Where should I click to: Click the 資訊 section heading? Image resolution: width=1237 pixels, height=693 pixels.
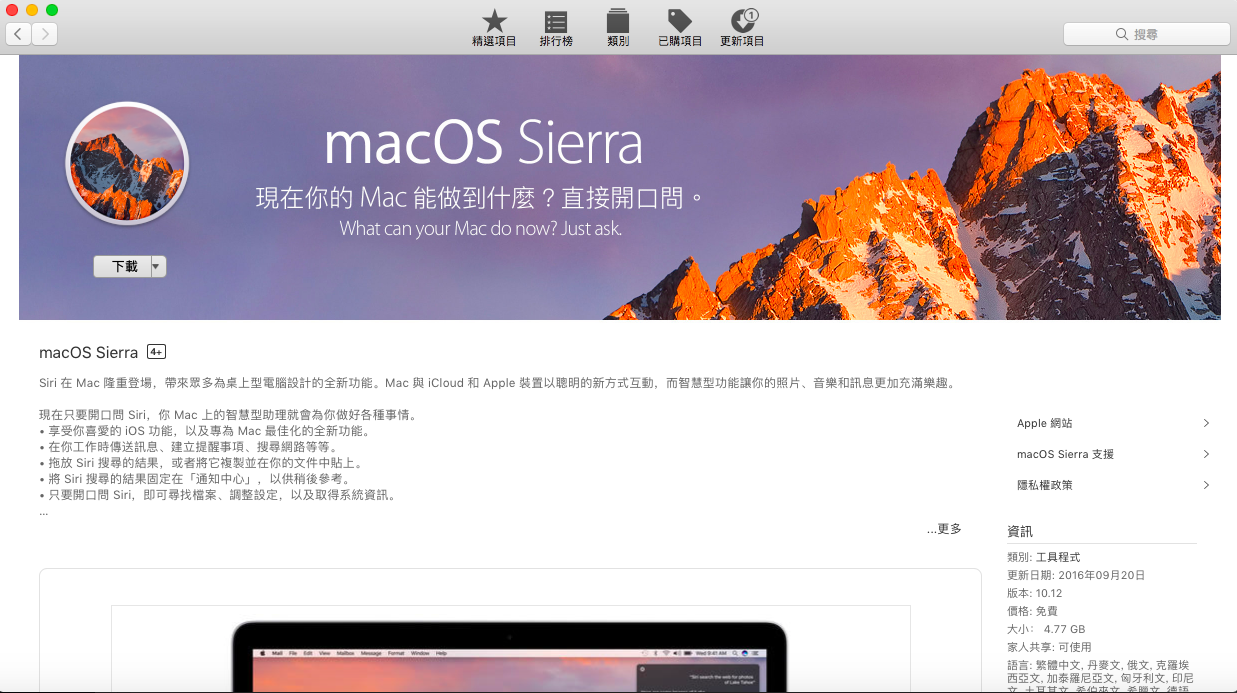1020,531
